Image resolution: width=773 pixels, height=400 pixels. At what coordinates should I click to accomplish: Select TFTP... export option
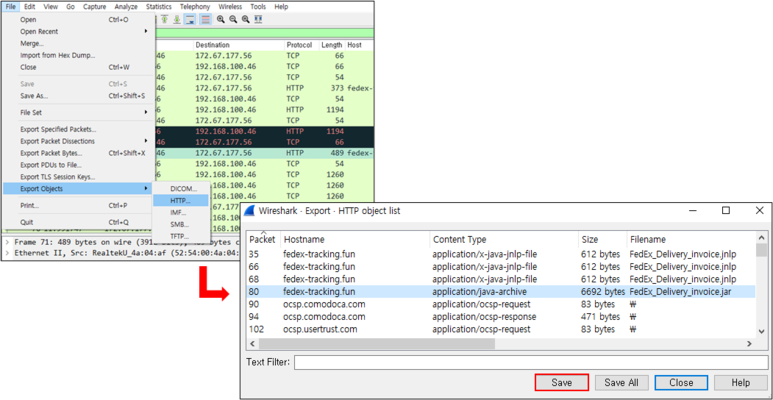pyautogui.click(x=181, y=236)
